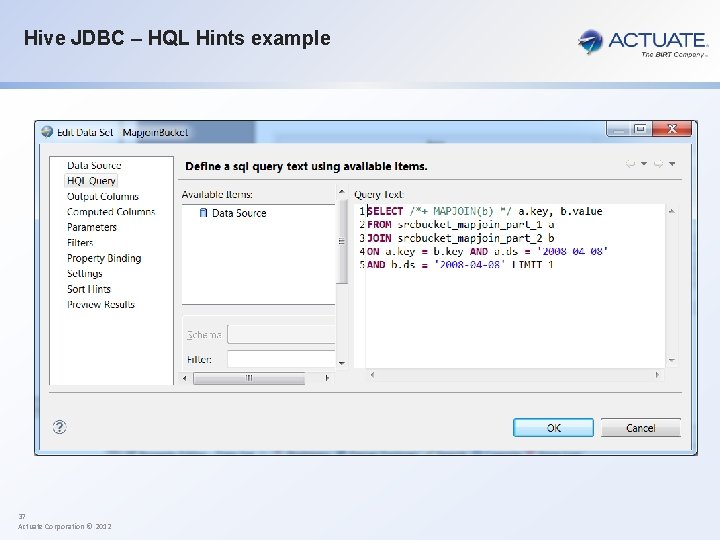Open Preview Results page
Image resolution: width=720 pixels, height=540 pixels.
tap(101, 304)
